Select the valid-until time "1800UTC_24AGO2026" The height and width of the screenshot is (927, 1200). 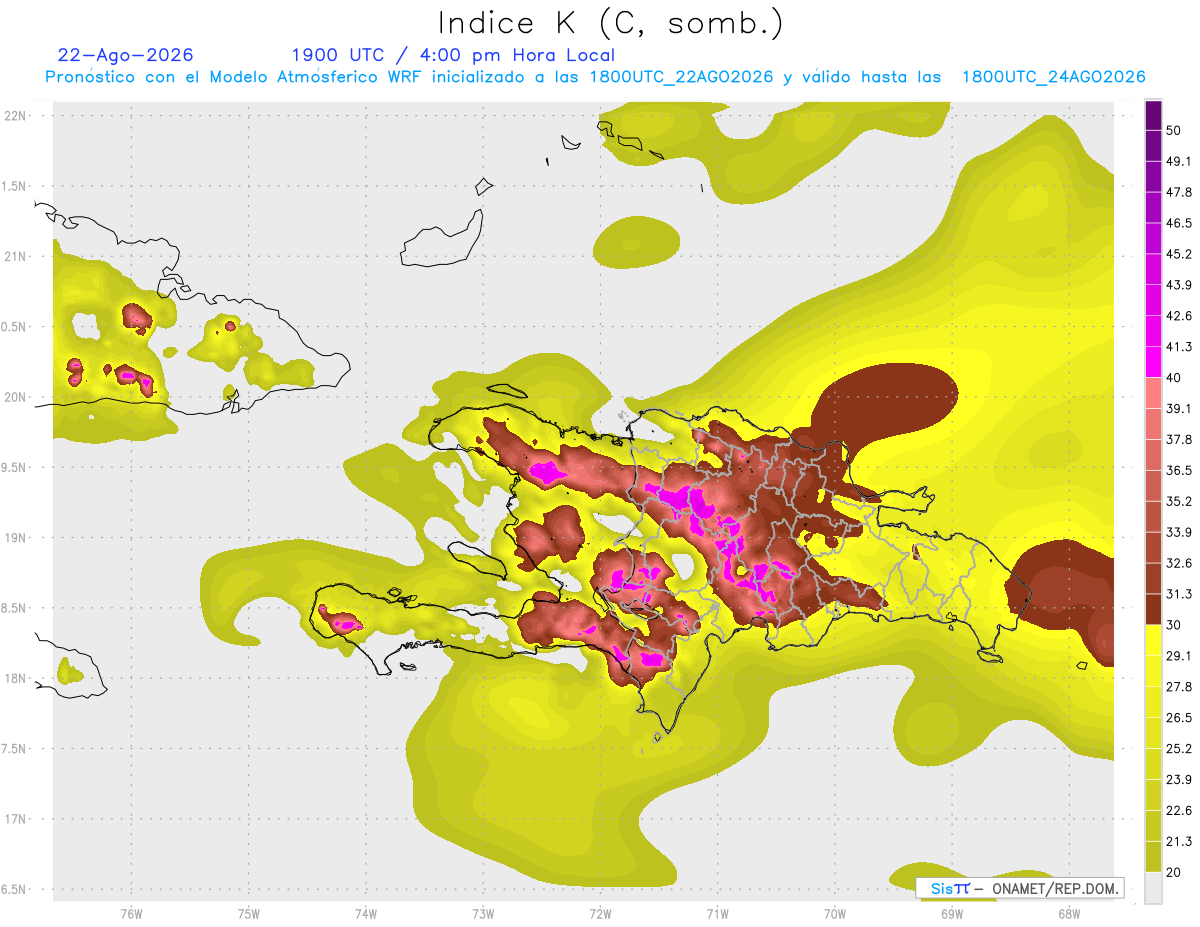pyautogui.click(x=1053, y=77)
